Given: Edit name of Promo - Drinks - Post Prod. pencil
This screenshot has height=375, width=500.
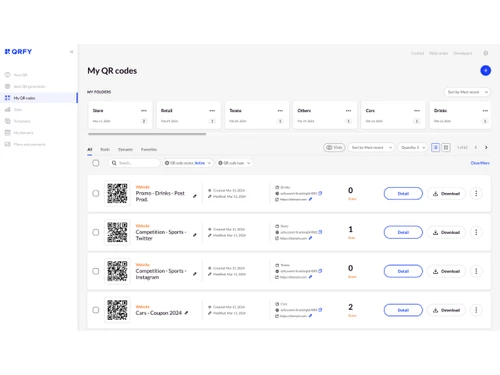Looking at the screenshot, I should (195, 196).
